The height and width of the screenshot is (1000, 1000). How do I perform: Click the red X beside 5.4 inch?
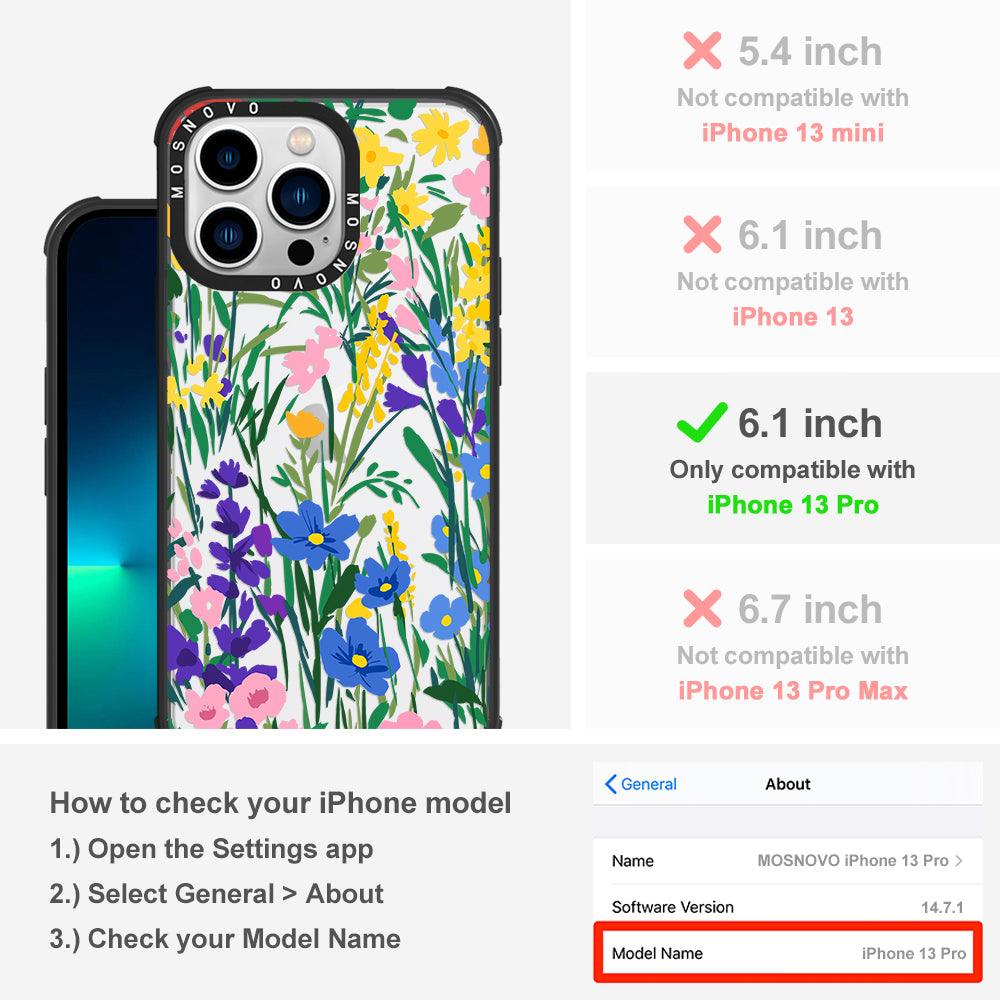coord(702,50)
